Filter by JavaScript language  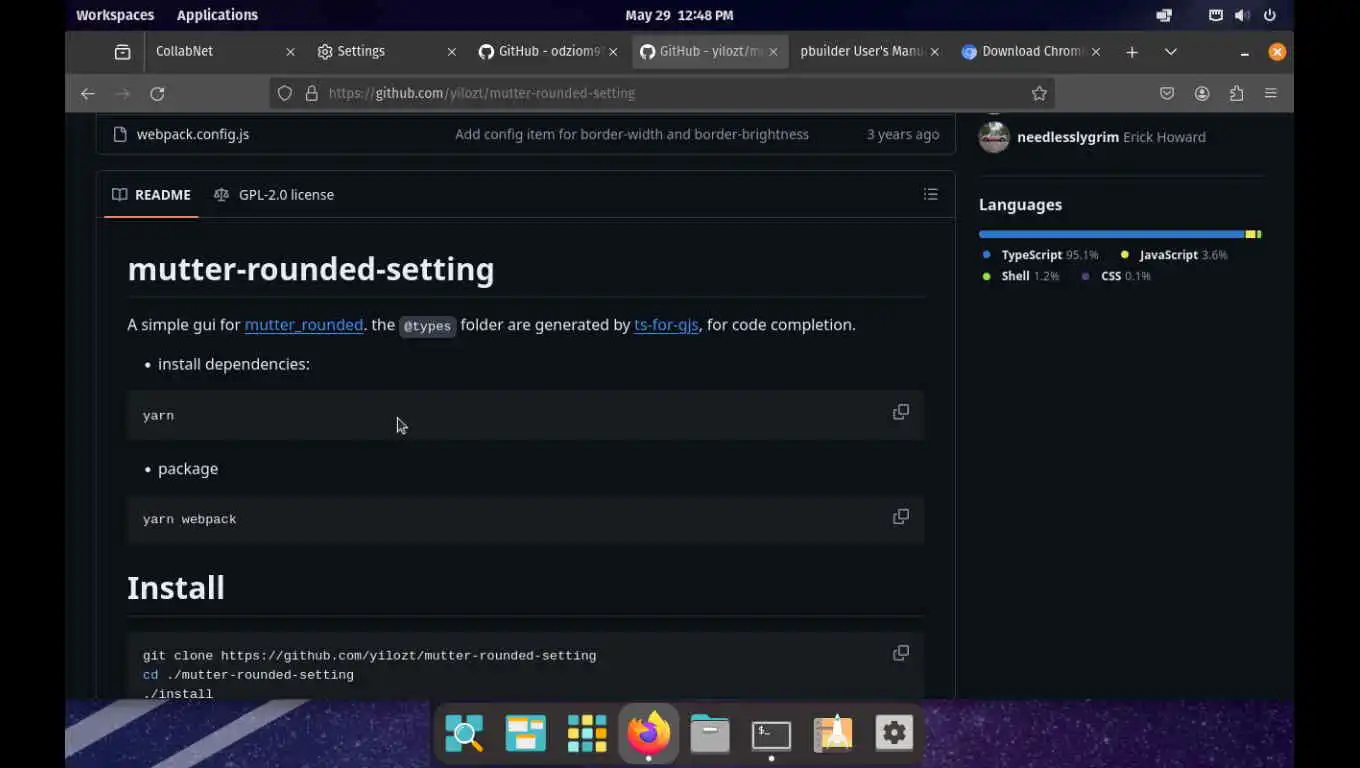(1174, 255)
